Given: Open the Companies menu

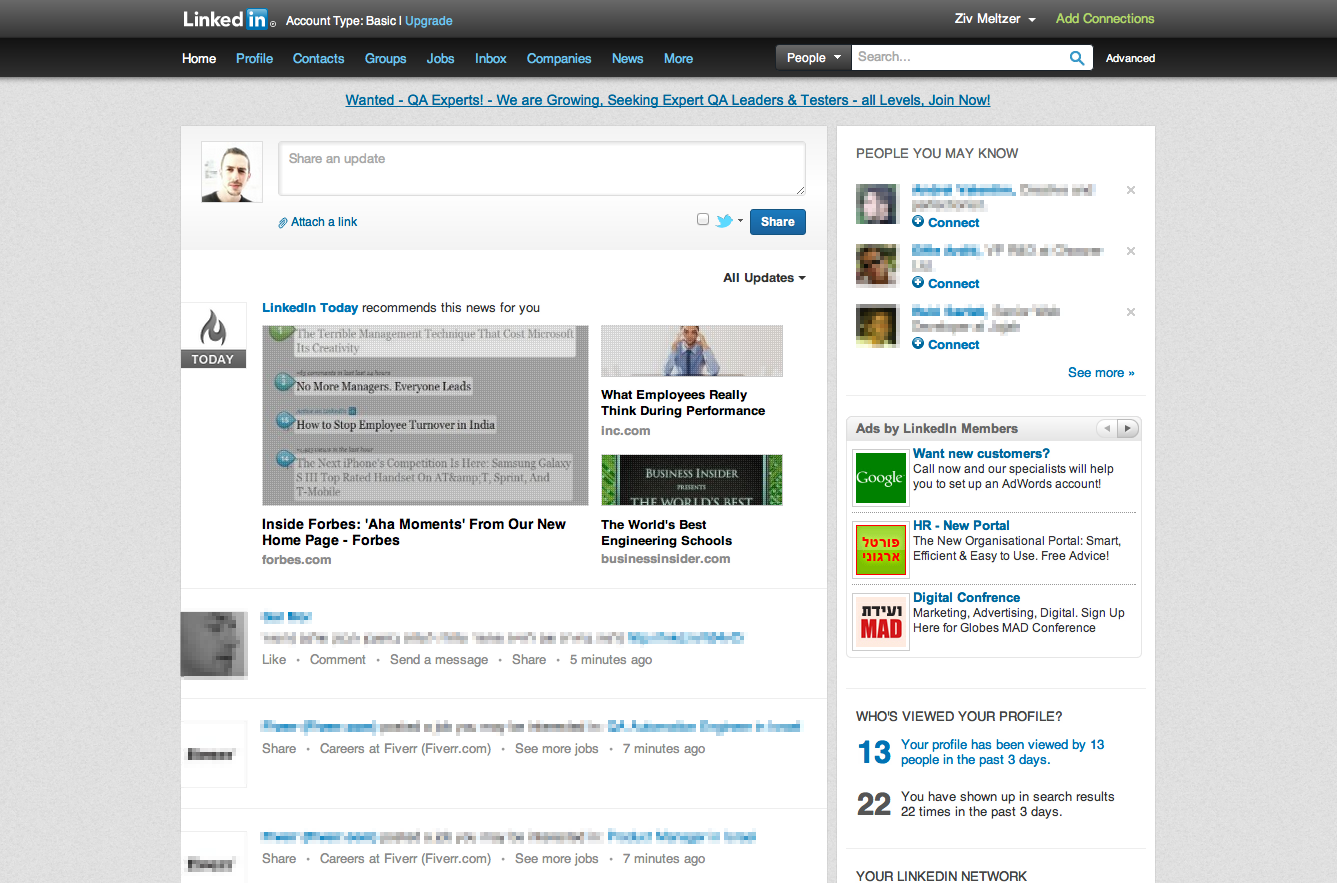Looking at the screenshot, I should 559,58.
